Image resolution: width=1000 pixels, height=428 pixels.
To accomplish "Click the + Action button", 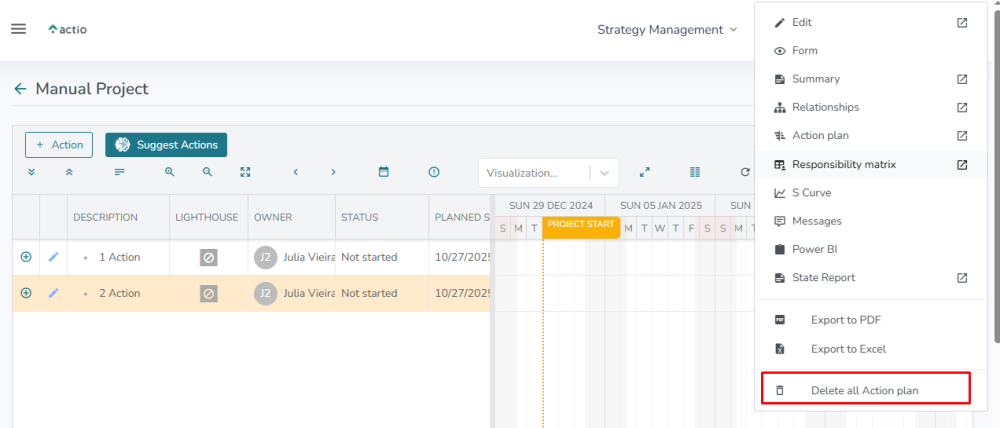I will [x=59, y=145].
